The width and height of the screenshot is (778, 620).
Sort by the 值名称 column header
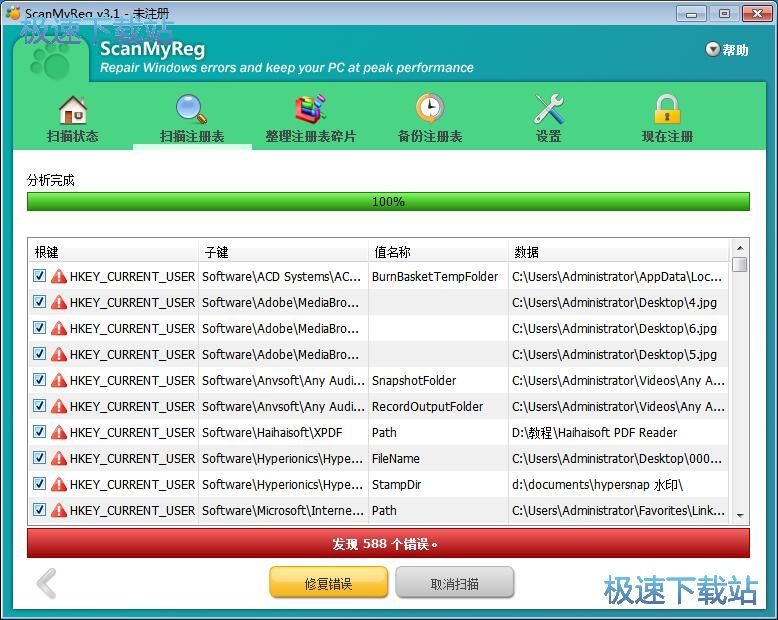439,252
